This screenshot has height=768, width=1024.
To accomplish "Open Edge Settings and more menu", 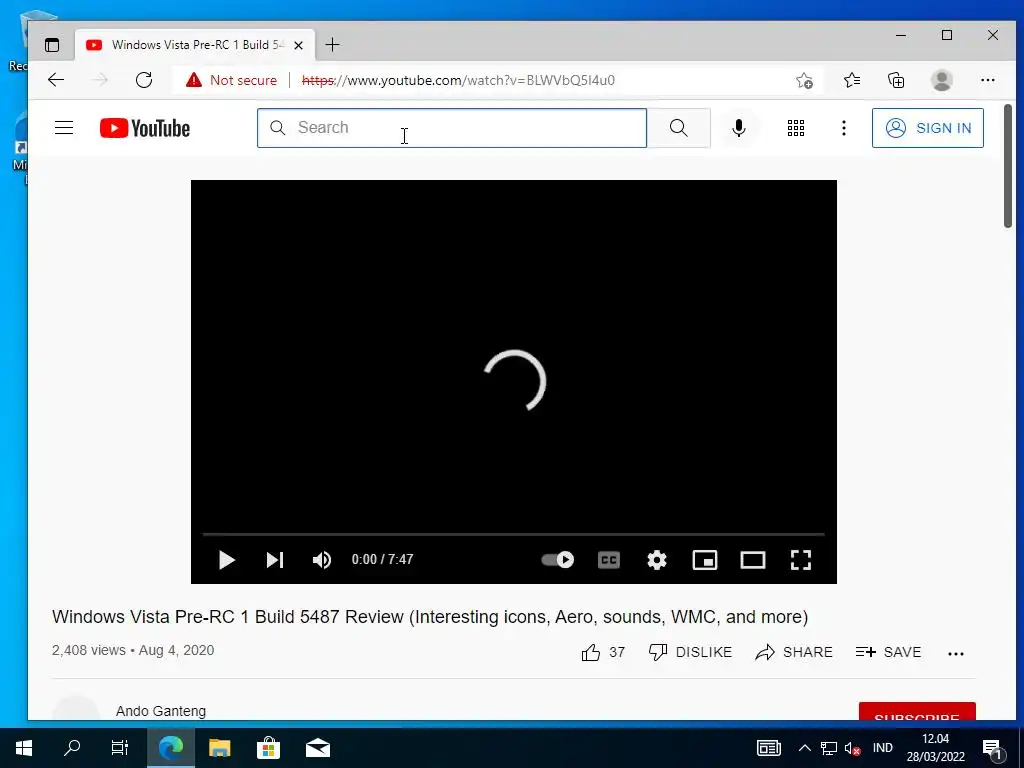I will pos(987,80).
